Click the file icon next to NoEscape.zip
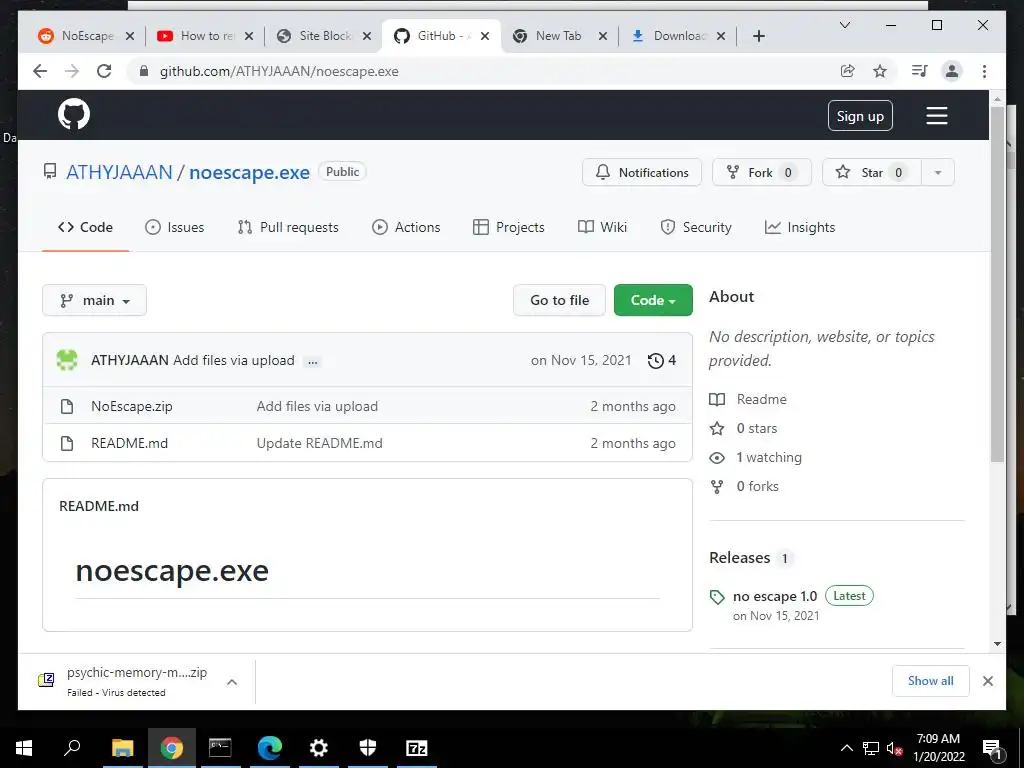The image size is (1024, 768). point(67,406)
